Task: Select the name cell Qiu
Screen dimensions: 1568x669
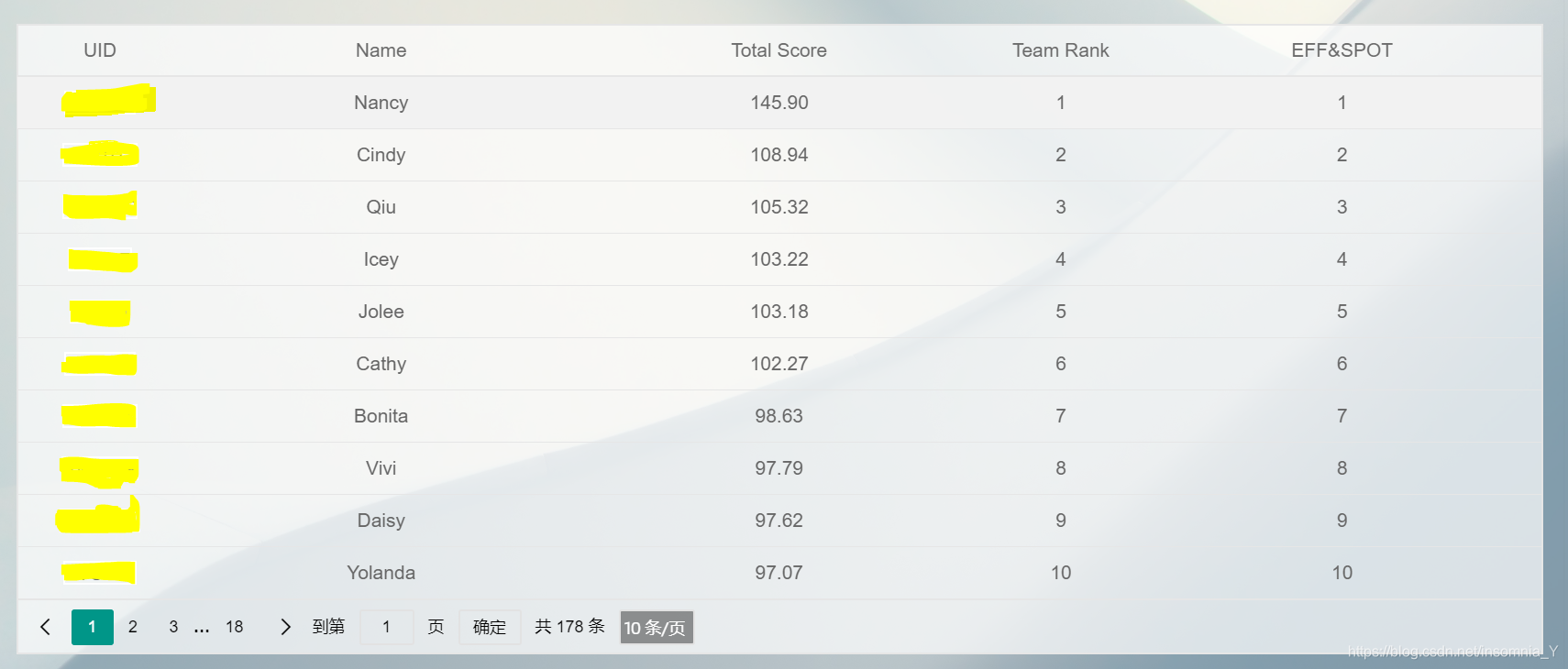Action: (x=381, y=207)
